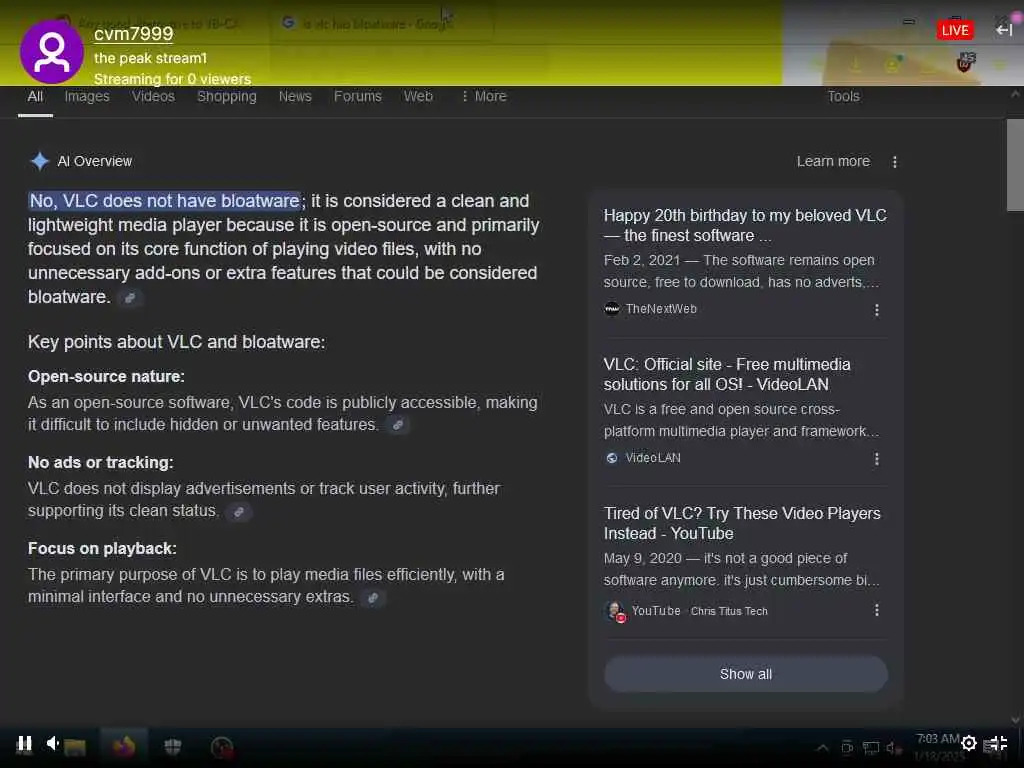Viewport: 1024px width, 768px height.
Task: Open network status icon in system tray
Action: 871,748
